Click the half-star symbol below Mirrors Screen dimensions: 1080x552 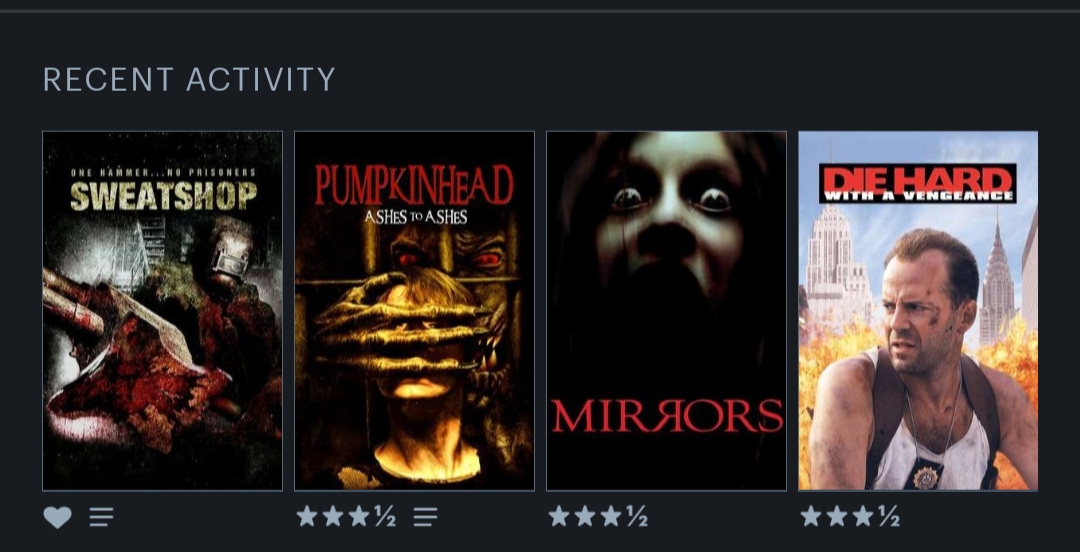[637, 516]
